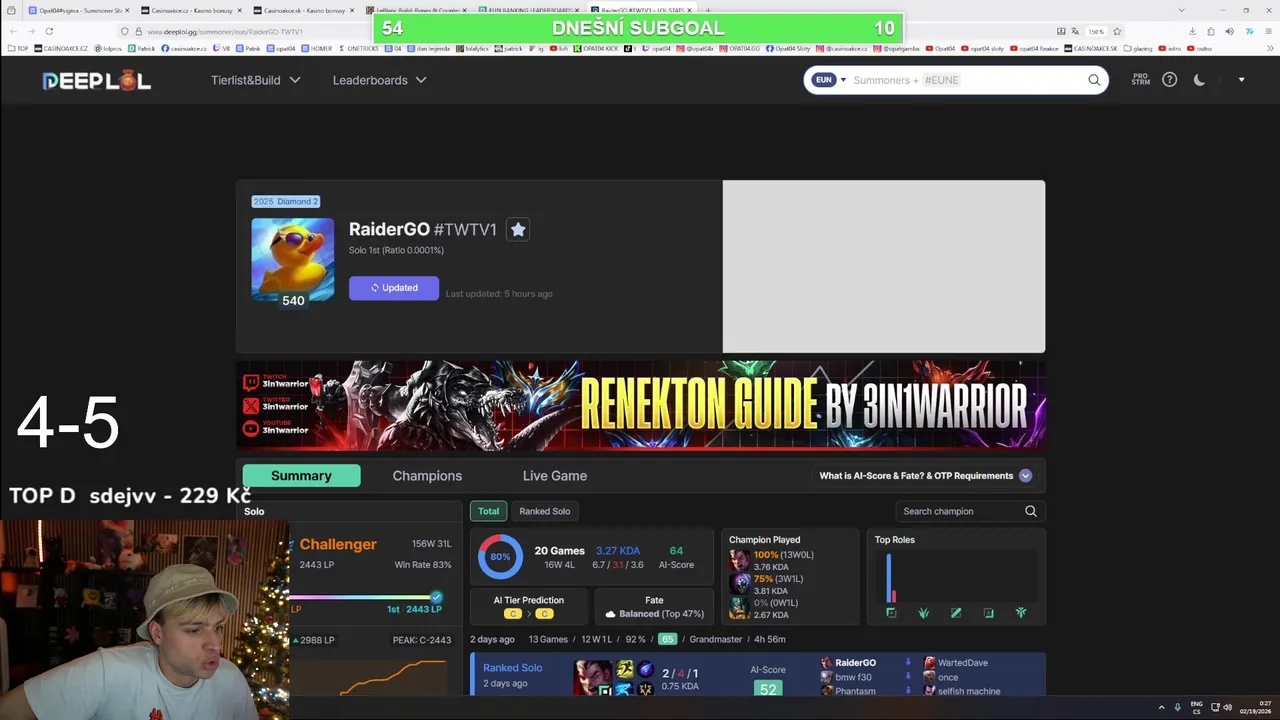This screenshot has width=1280, height=720.
Task: Click the LP progress slider handle
Action: click(436, 597)
